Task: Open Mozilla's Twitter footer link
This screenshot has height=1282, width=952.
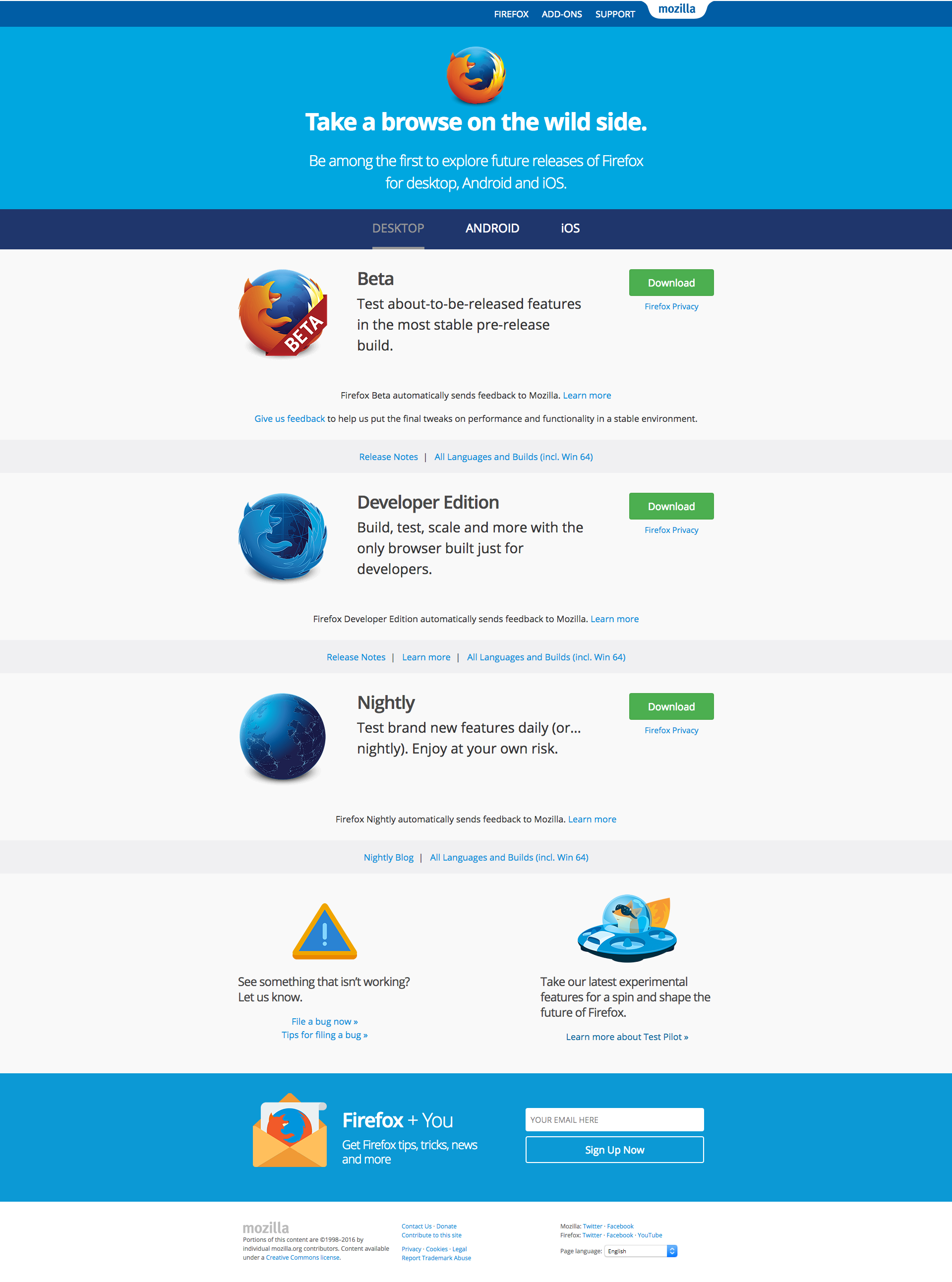Action: 593,1226
